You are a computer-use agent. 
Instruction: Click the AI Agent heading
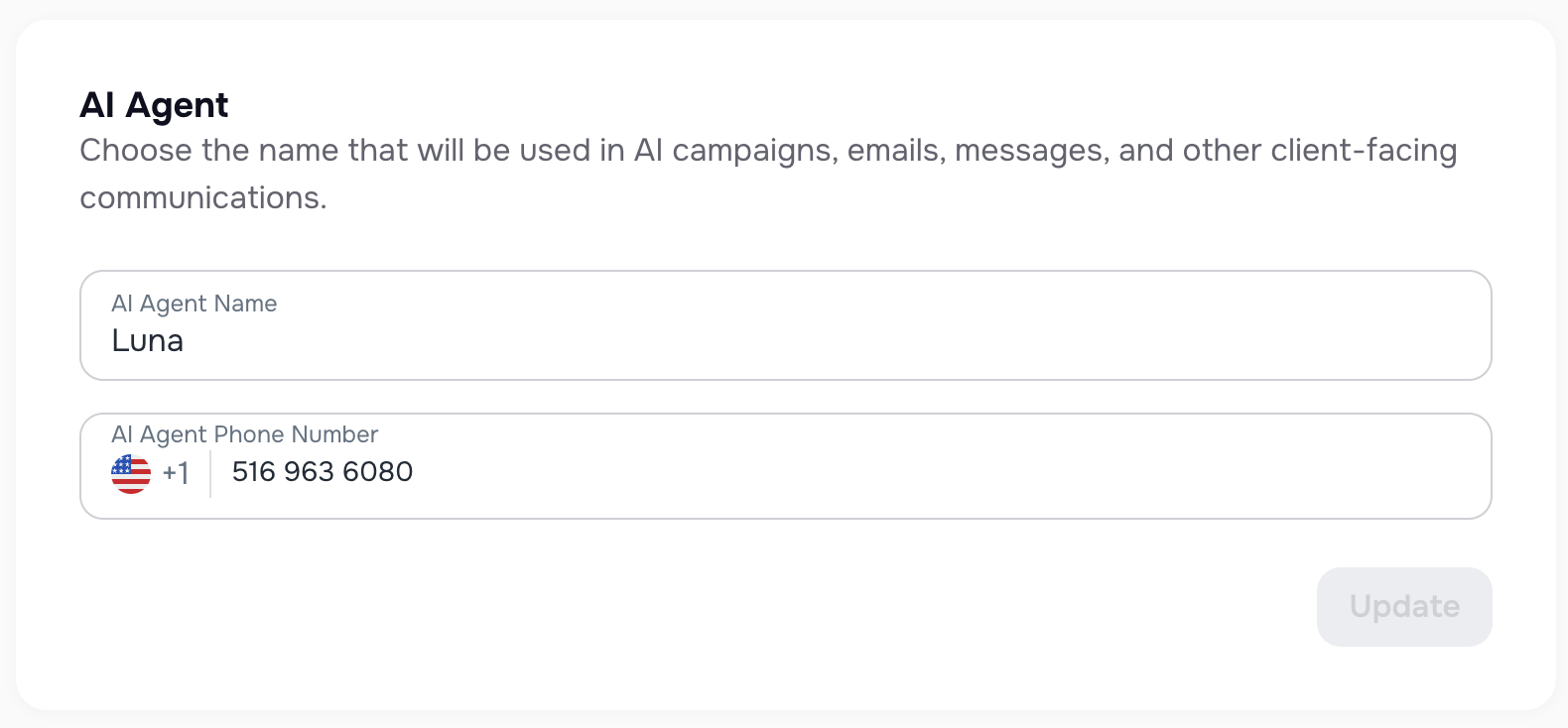pyautogui.click(x=154, y=104)
